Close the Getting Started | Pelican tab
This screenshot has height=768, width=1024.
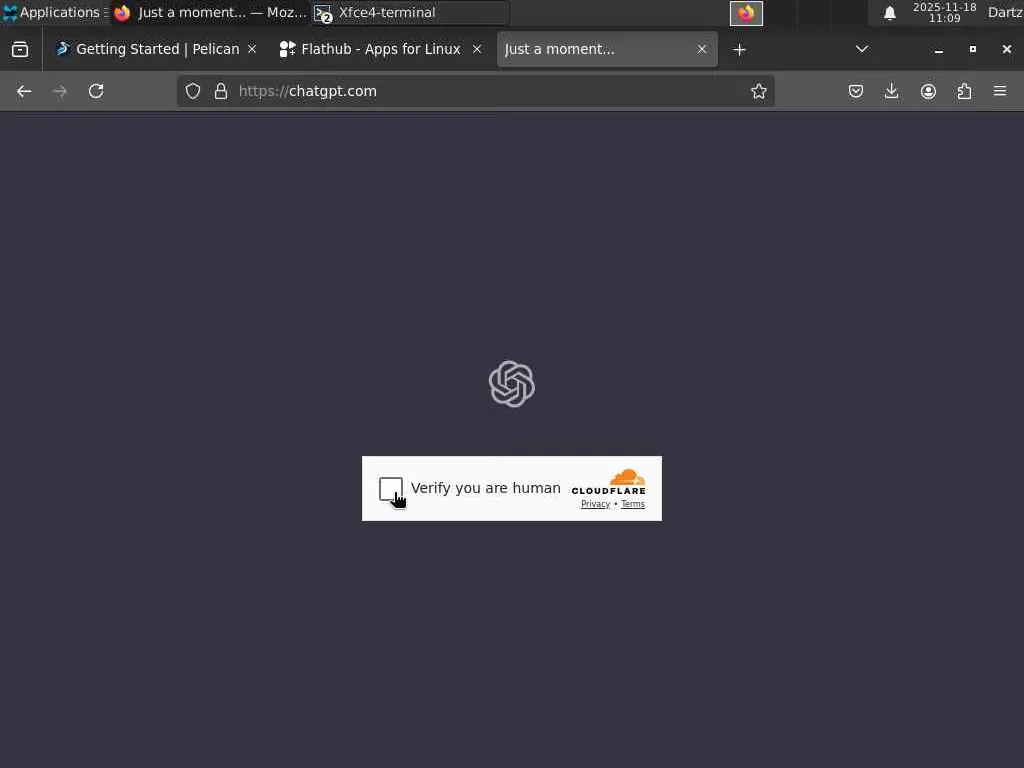click(252, 49)
